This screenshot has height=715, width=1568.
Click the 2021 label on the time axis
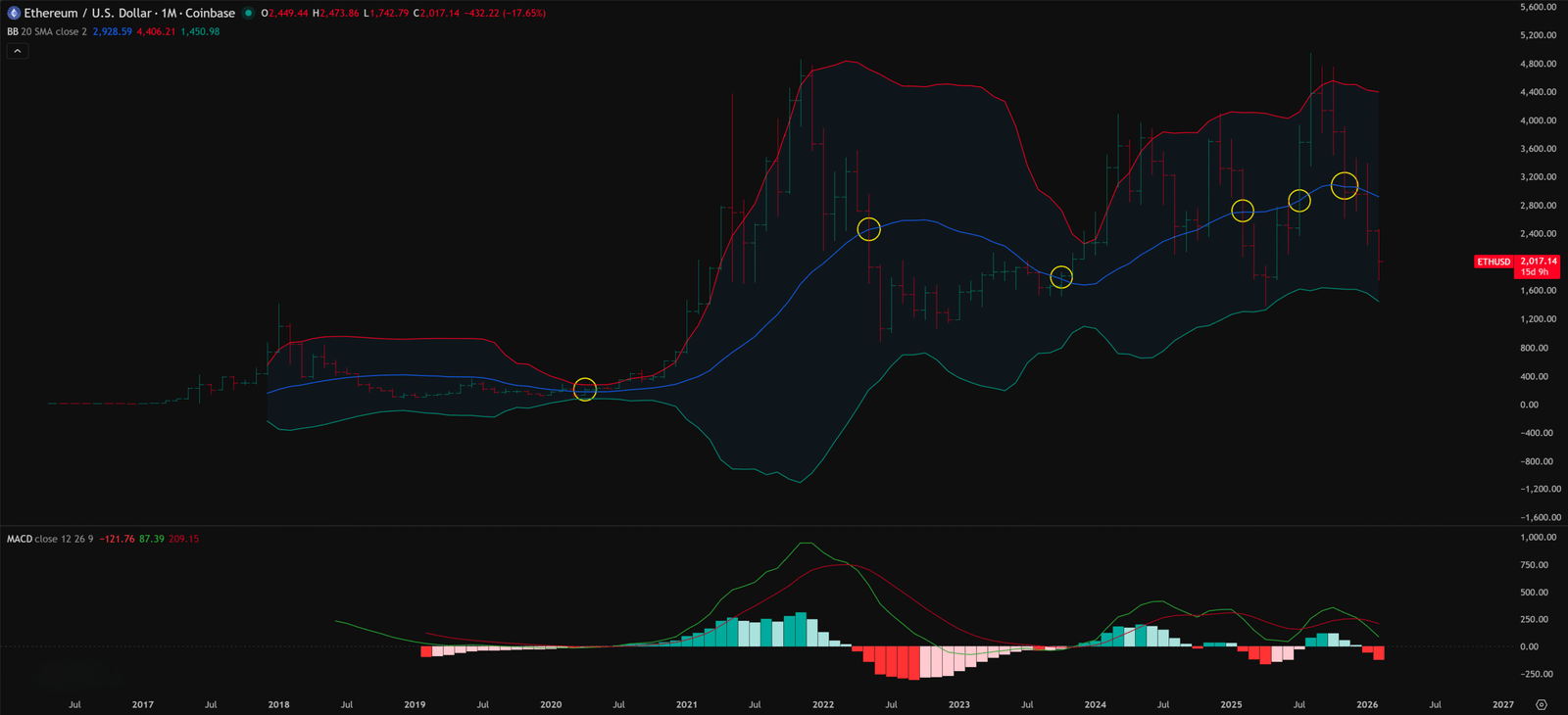click(x=687, y=704)
